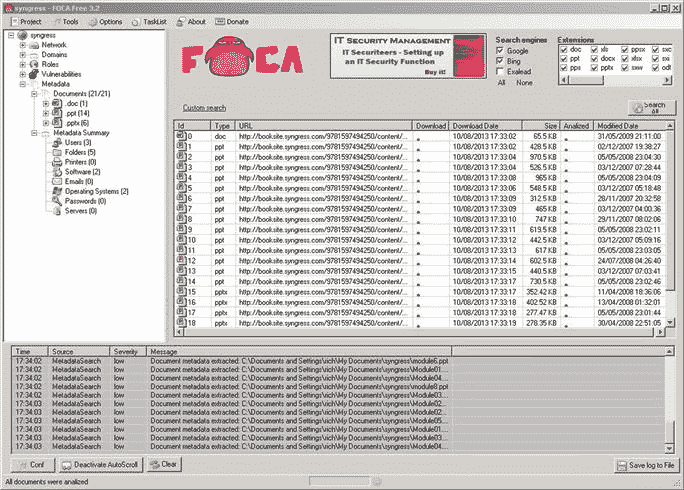This screenshot has width=684, height=490.
Task: Click the Save log to File button
Action: [646, 466]
